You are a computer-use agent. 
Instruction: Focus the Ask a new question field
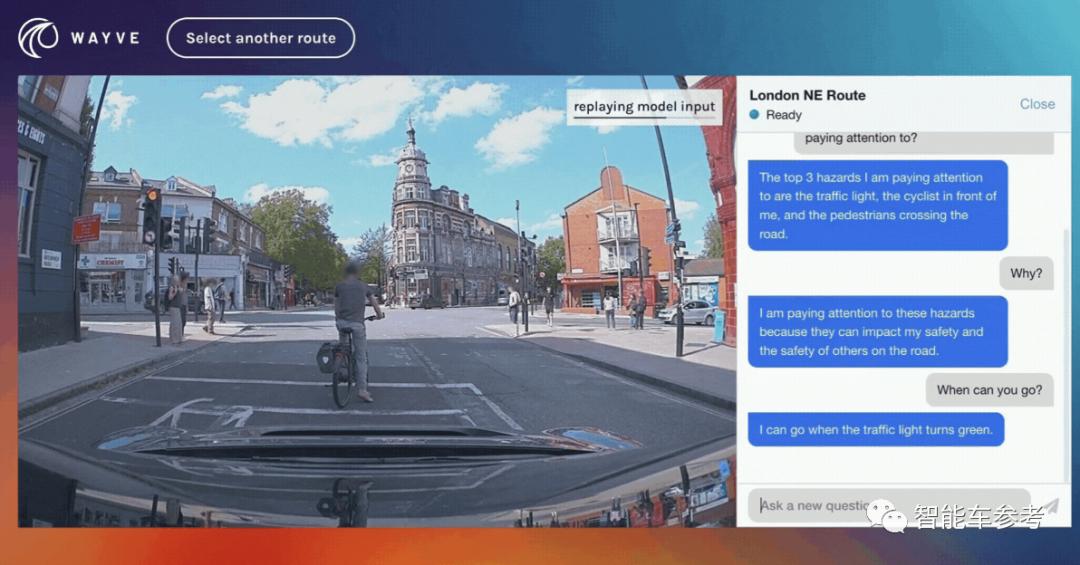pos(889,506)
